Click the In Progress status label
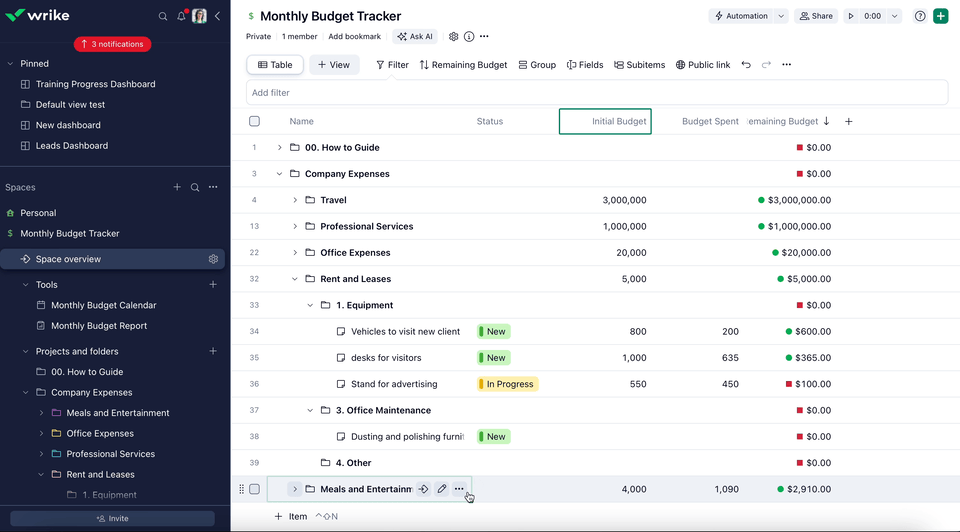 509,384
